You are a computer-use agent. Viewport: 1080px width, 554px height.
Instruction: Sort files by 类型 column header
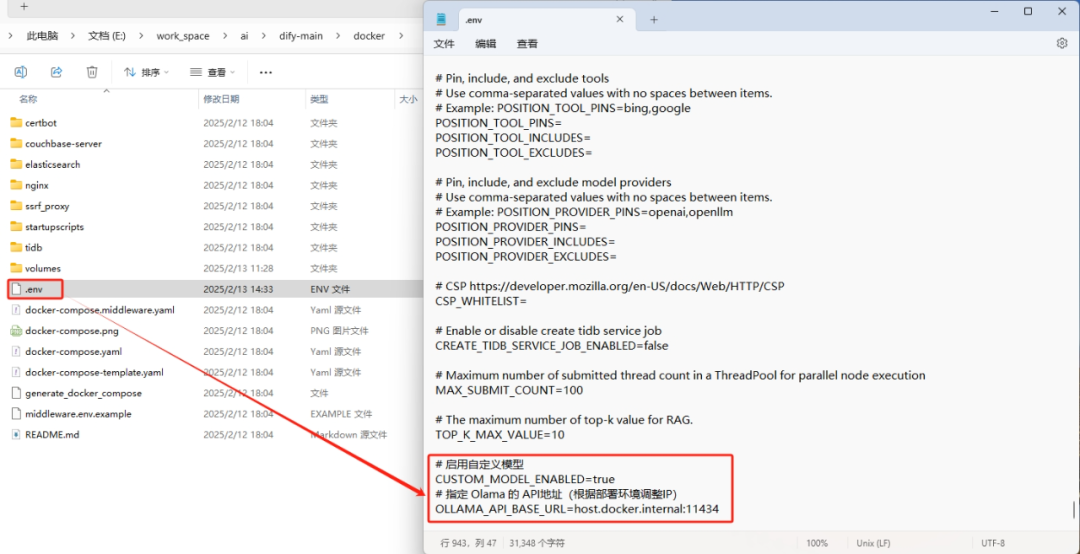click(319, 99)
